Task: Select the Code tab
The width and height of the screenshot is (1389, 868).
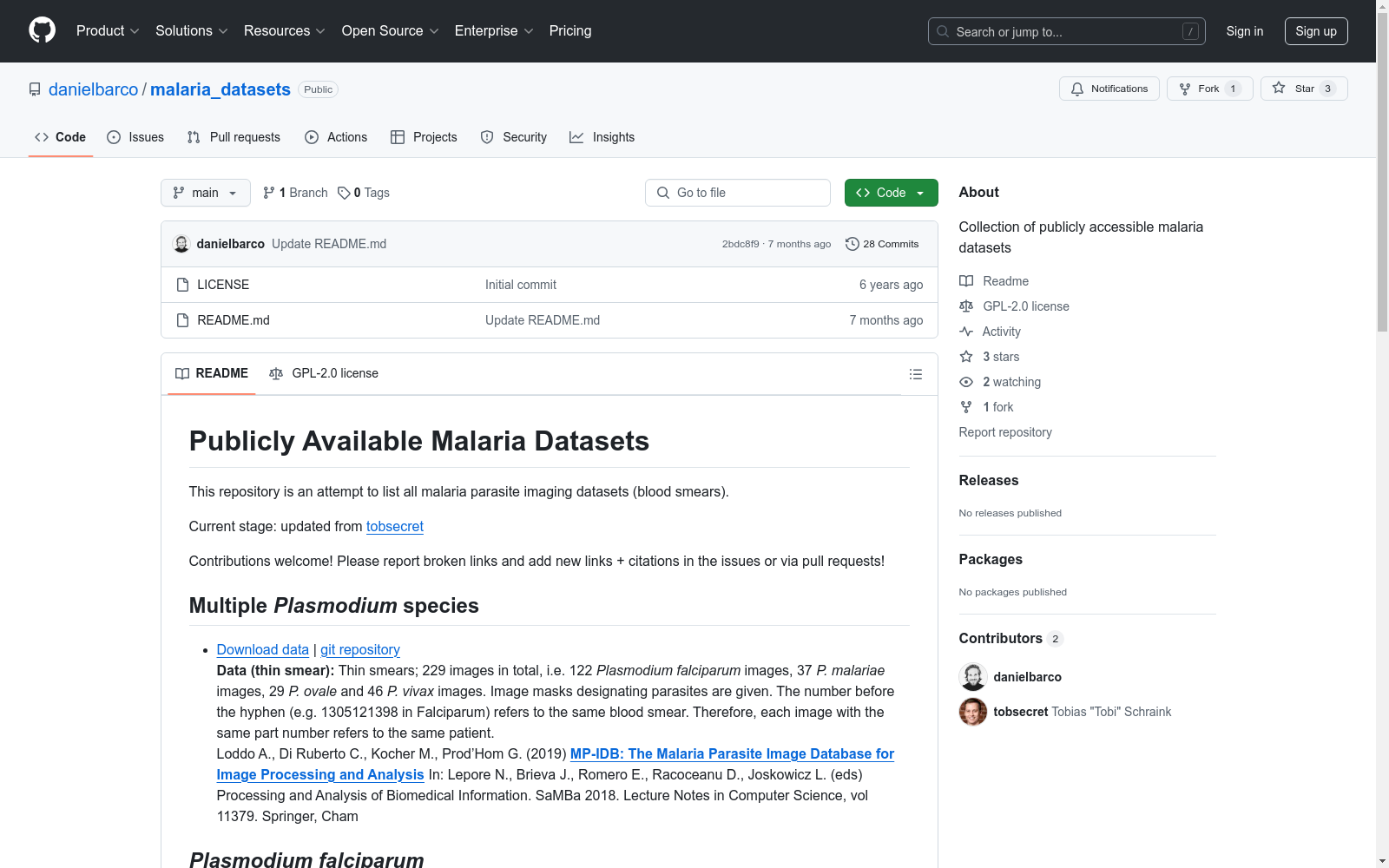Action: click(x=61, y=137)
